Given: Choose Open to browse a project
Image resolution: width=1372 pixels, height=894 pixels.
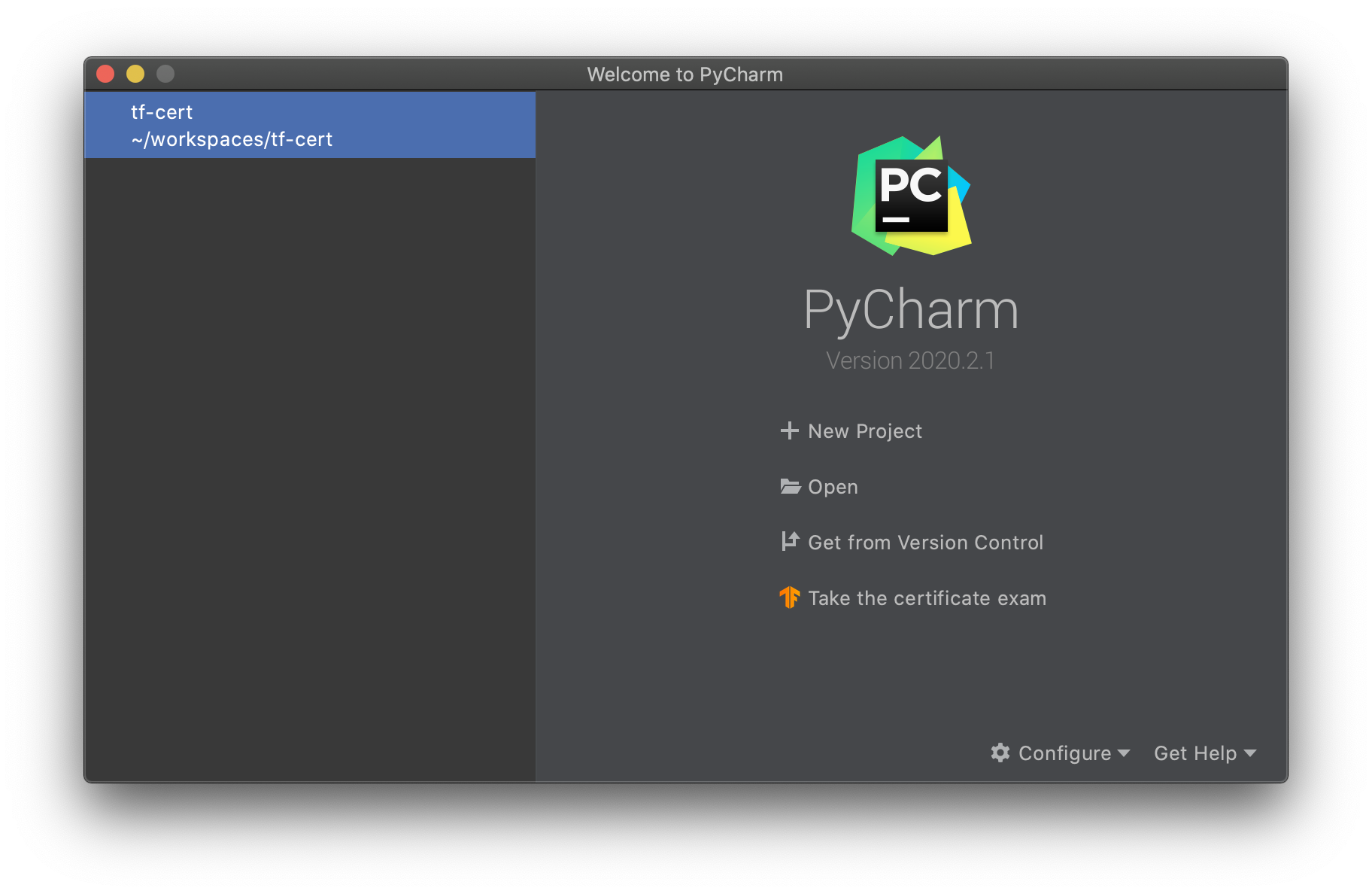Looking at the screenshot, I should (818, 487).
